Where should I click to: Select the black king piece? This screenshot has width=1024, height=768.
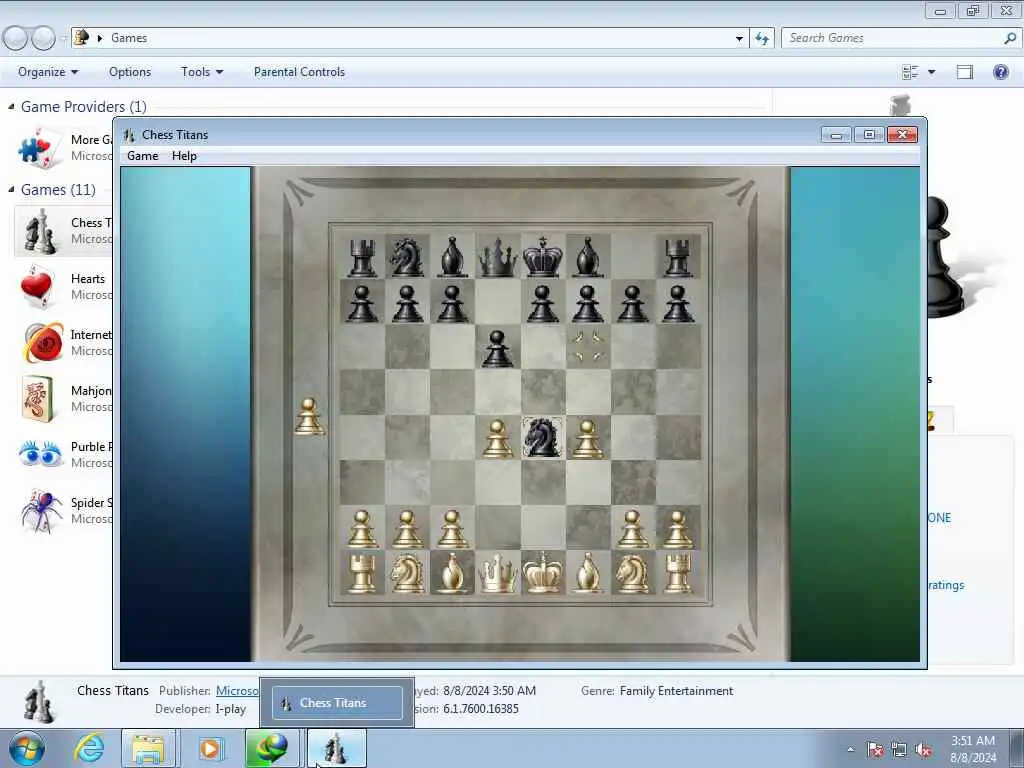(542, 257)
